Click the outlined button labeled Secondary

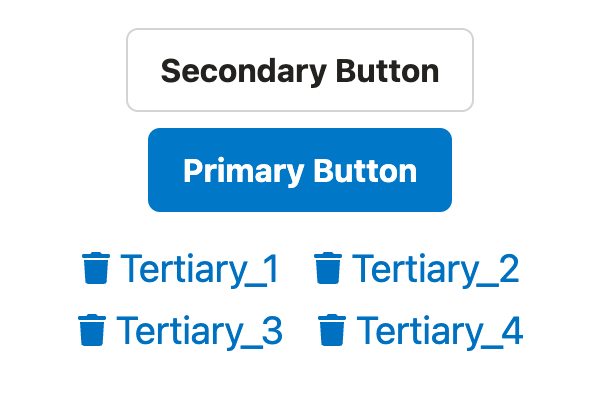pos(300,70)
